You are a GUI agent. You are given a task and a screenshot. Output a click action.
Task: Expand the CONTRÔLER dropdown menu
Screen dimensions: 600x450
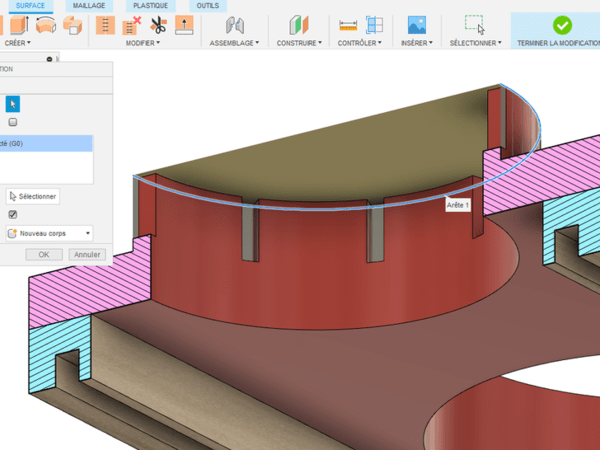pyautogui.click(x=360, y=44)
